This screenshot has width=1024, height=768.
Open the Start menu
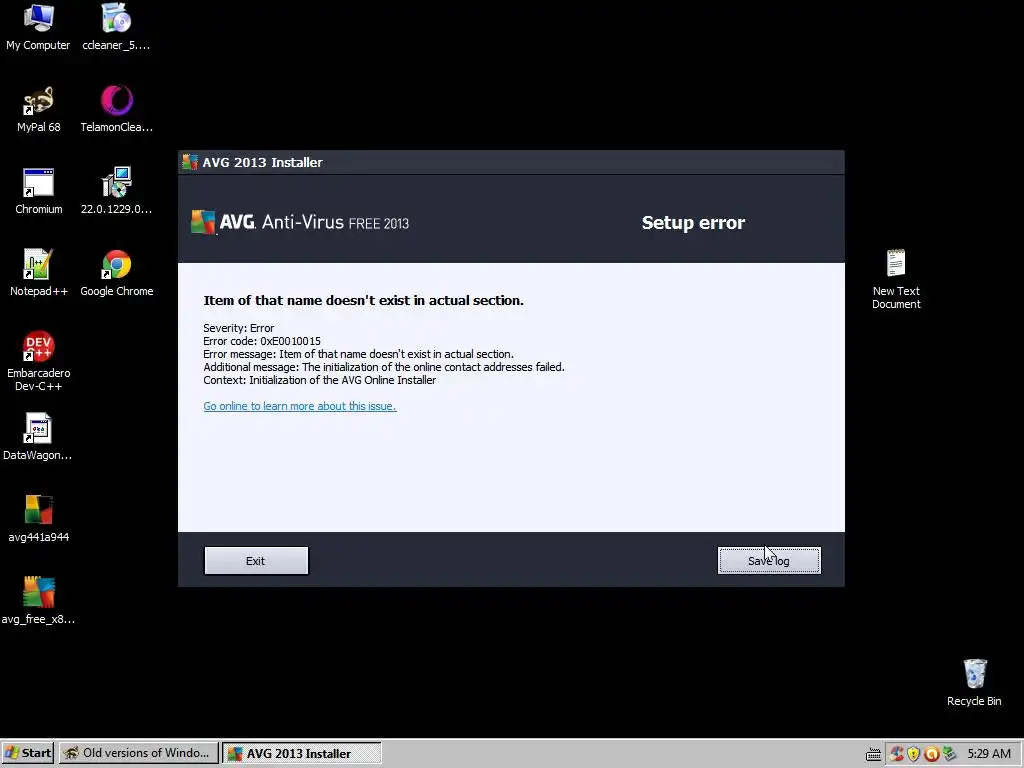tap(27, 753)
